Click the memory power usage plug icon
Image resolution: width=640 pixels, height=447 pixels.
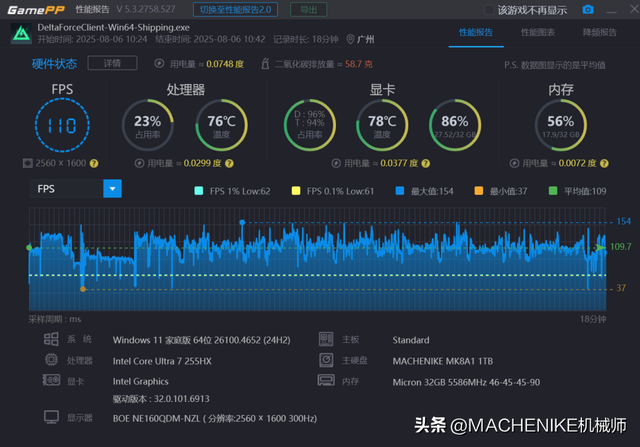(x=514, y=163)
